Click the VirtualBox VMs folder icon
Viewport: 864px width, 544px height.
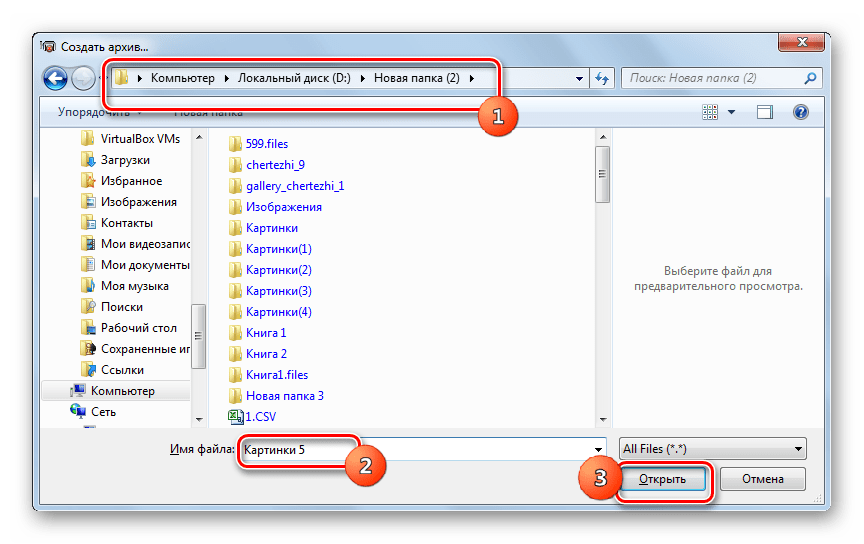click(x=88, y=138)
